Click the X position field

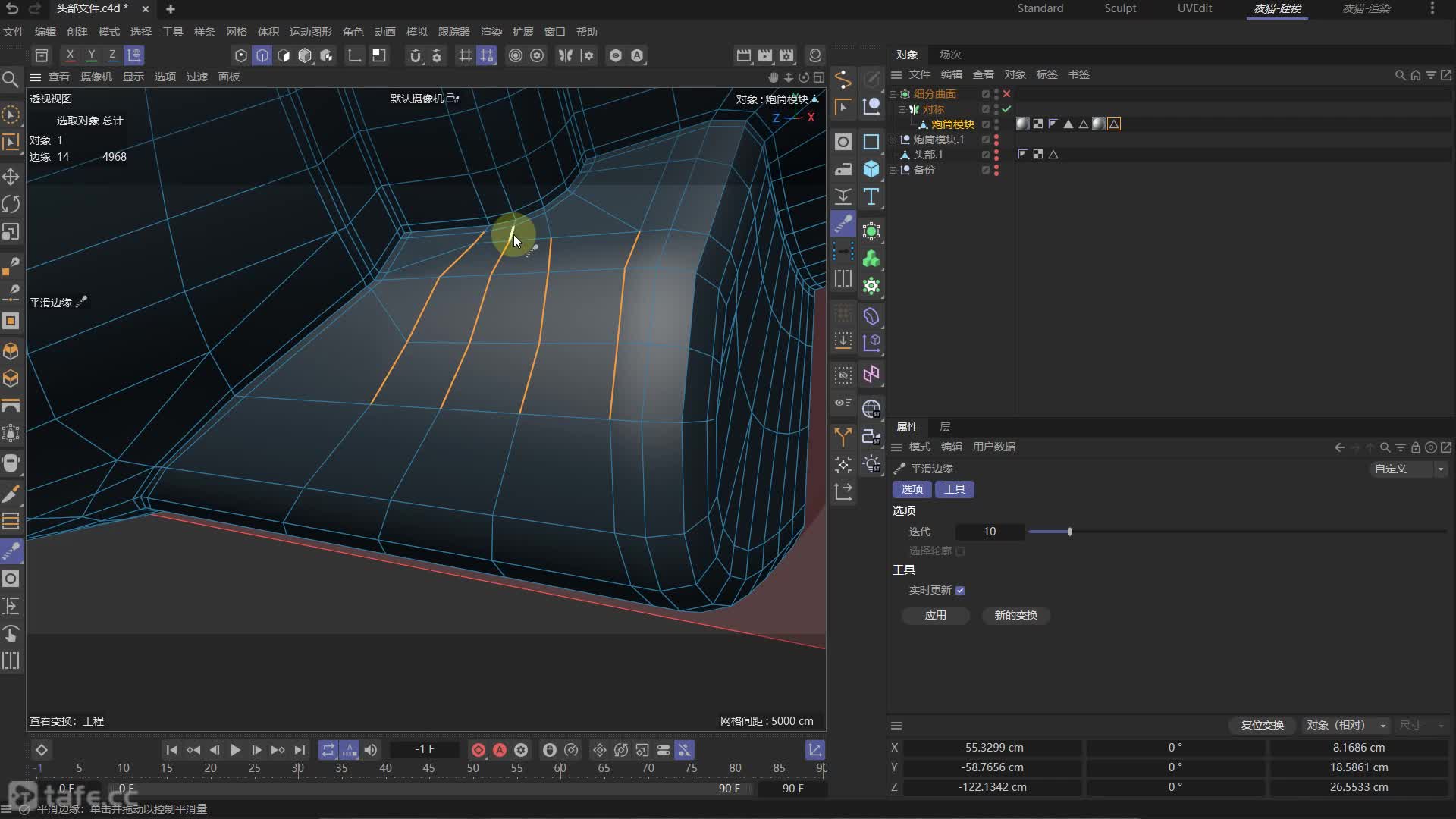pyautogui.click(x=992, y=748)
